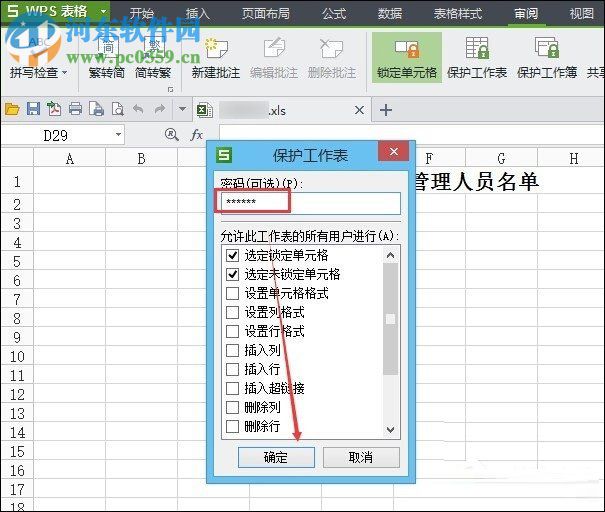Click the redo arrow
605x512 pixels.
pyautogui.click(x=160, y=109)
